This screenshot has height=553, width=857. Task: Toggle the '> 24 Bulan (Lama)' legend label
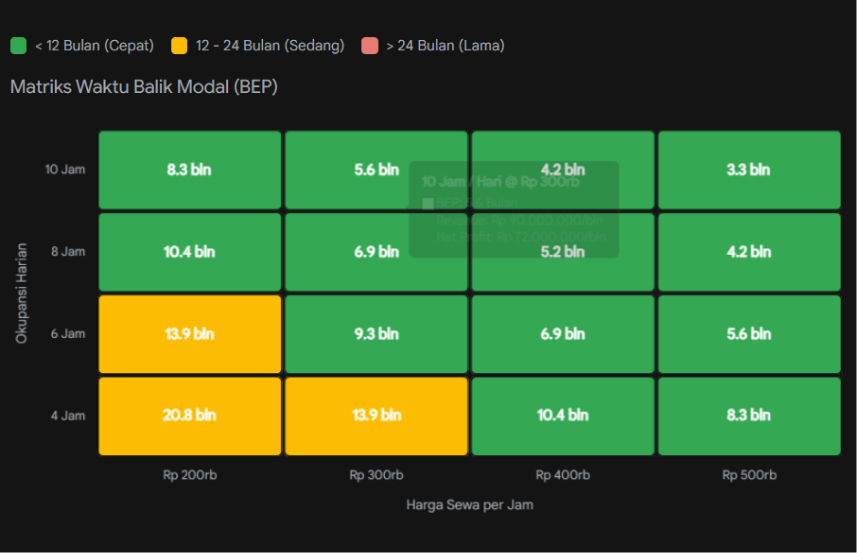coord(445,45)
